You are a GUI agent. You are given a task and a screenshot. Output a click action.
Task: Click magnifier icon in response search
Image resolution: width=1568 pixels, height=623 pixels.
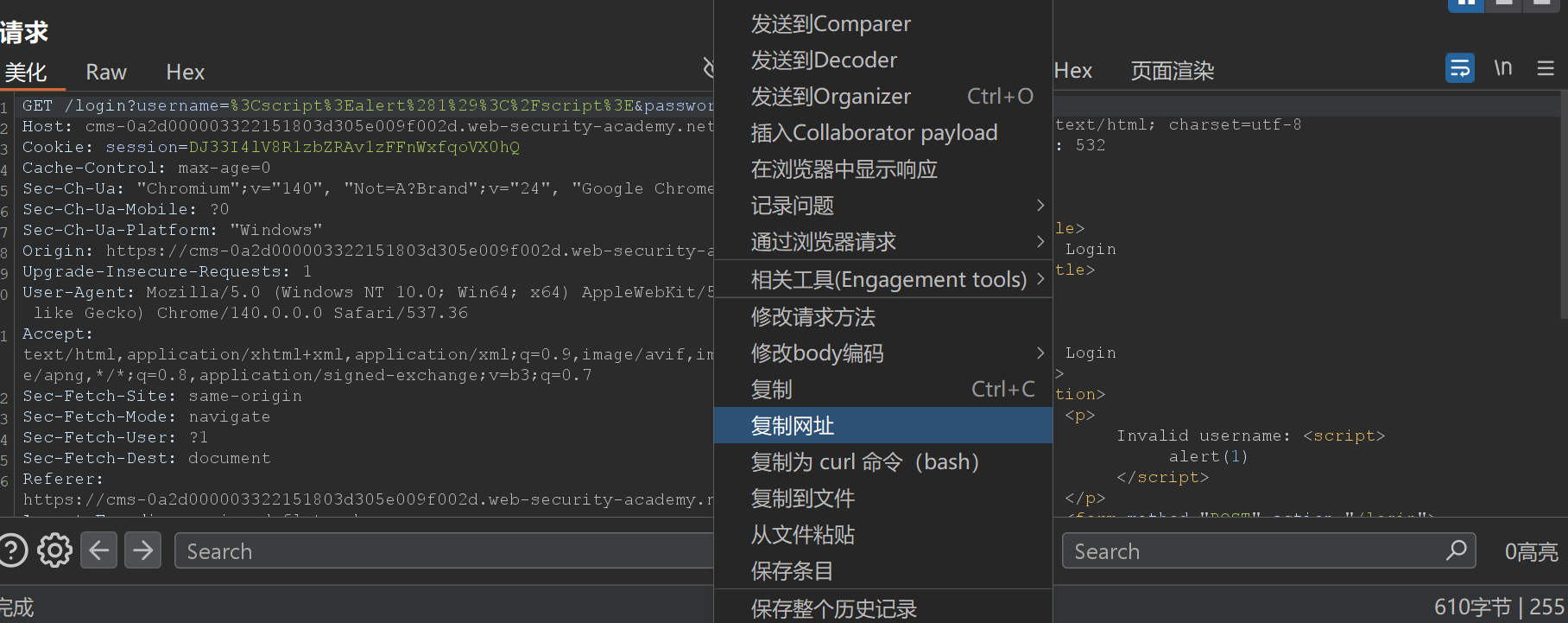1457,550
